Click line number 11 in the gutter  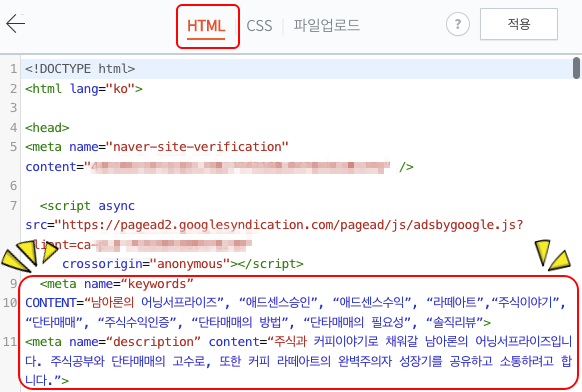(x=10, y=342)
